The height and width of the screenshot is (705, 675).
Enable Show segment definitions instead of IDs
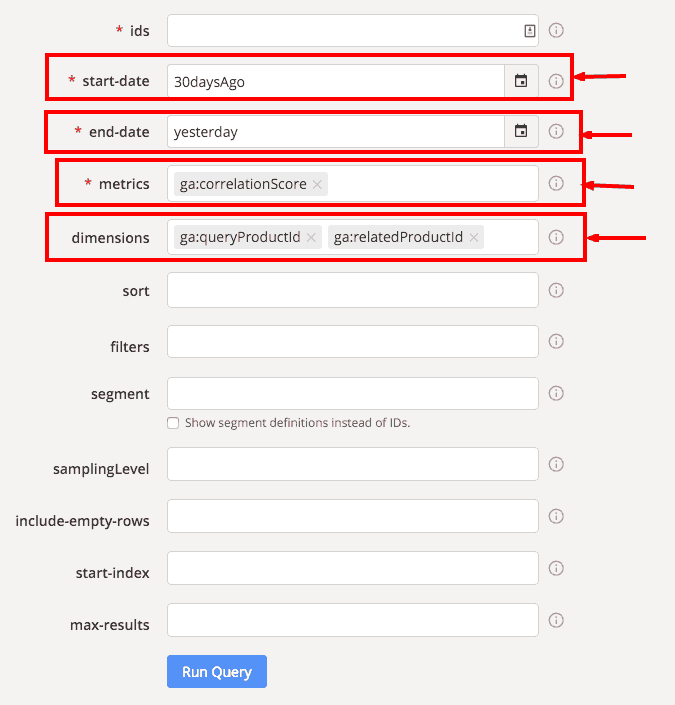coord(173,423)
